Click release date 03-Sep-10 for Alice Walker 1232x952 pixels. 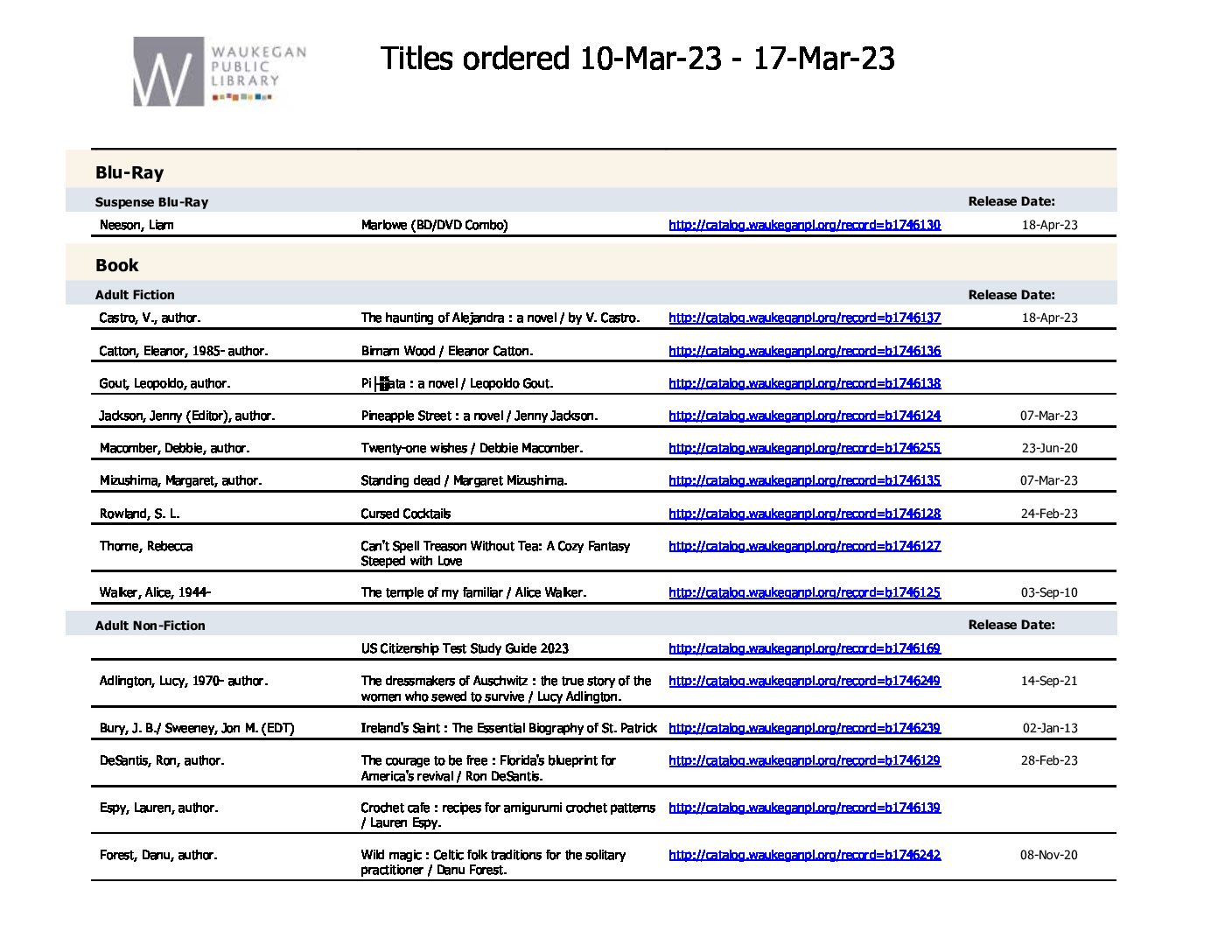pyautogui.click(x=1049, y=592)
